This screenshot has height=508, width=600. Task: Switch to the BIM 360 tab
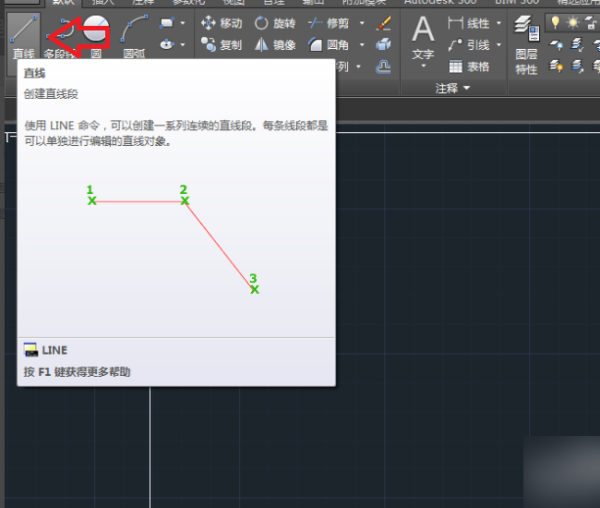click(517, 2)
